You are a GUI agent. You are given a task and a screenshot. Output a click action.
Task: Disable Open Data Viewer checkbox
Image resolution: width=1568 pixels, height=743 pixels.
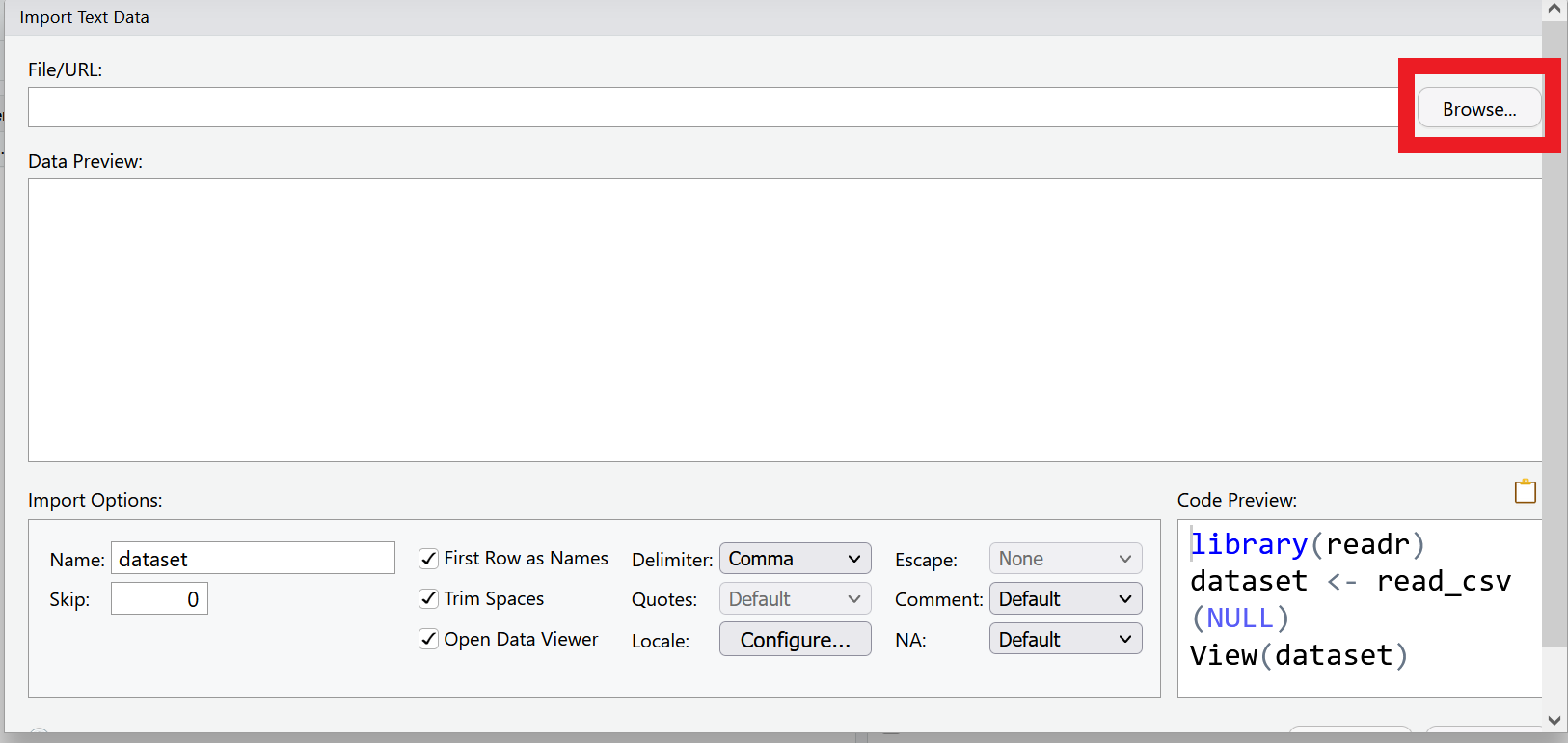tap(429, 640)
